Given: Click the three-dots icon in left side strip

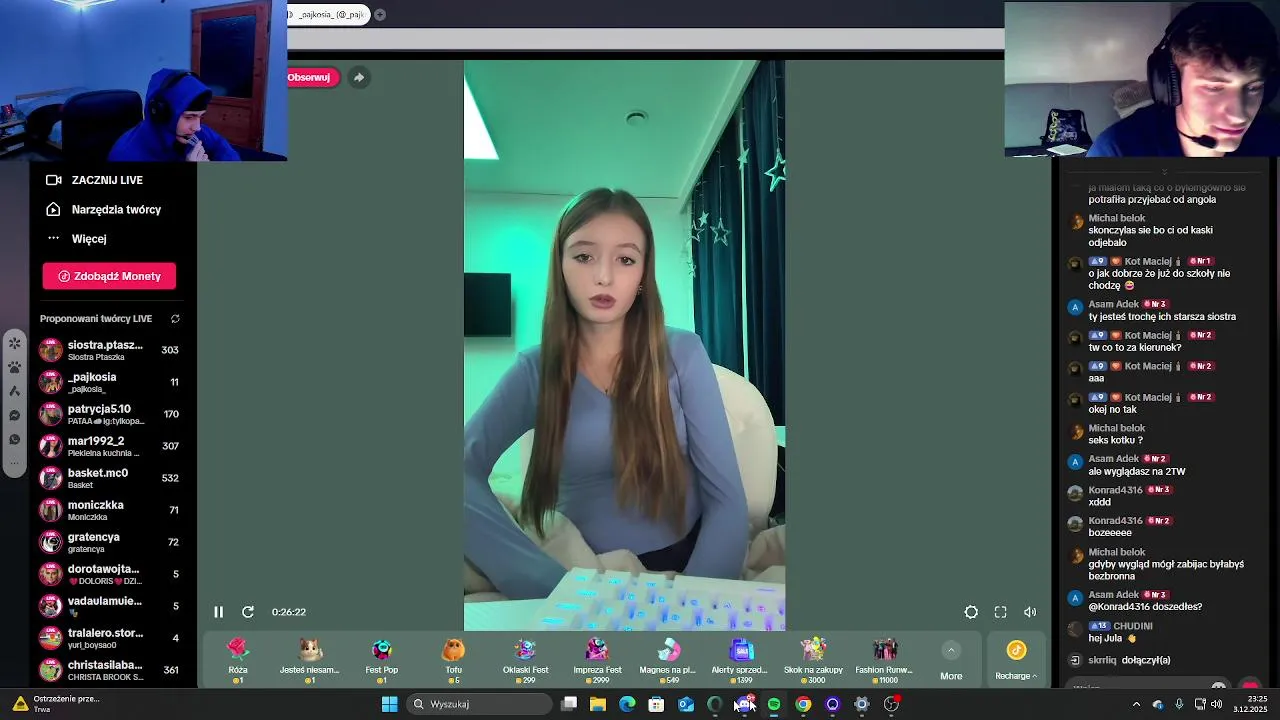Looking at the screenshot, I should (15, 463).
